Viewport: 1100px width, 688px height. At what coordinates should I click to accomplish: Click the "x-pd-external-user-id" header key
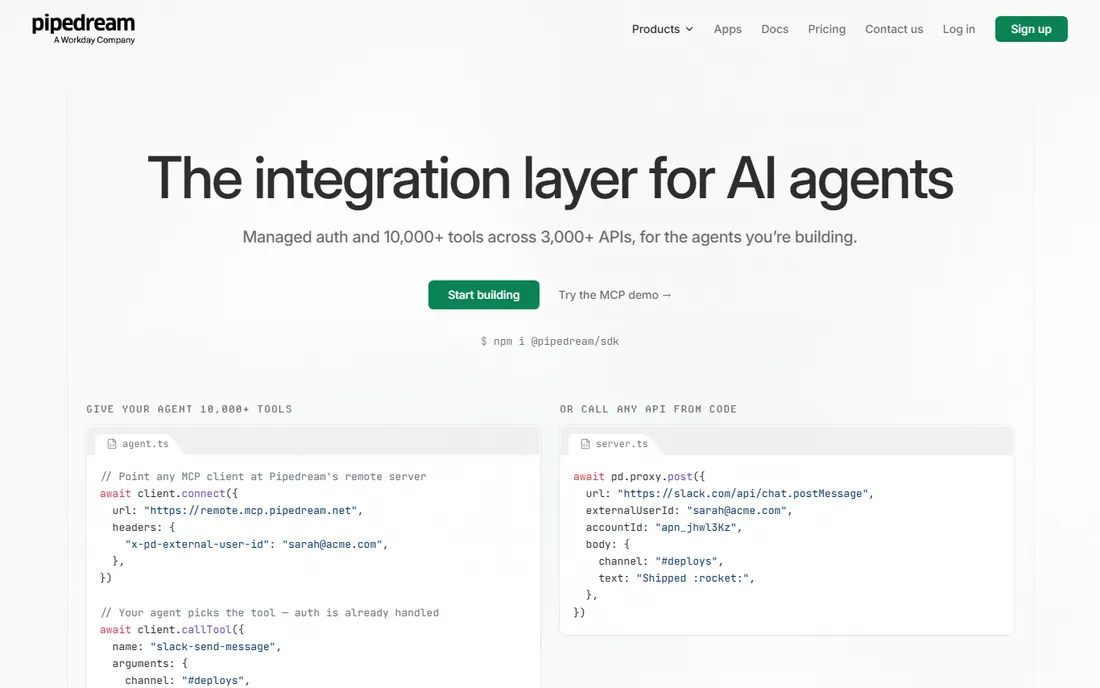(x=197, y=545)
